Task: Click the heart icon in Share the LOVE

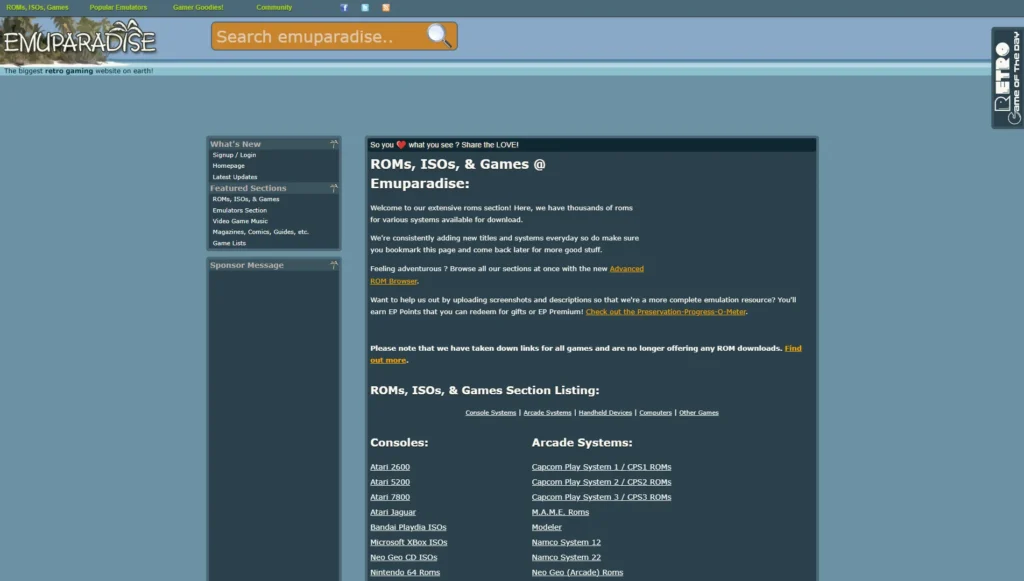Action: [x=401, y=145]
